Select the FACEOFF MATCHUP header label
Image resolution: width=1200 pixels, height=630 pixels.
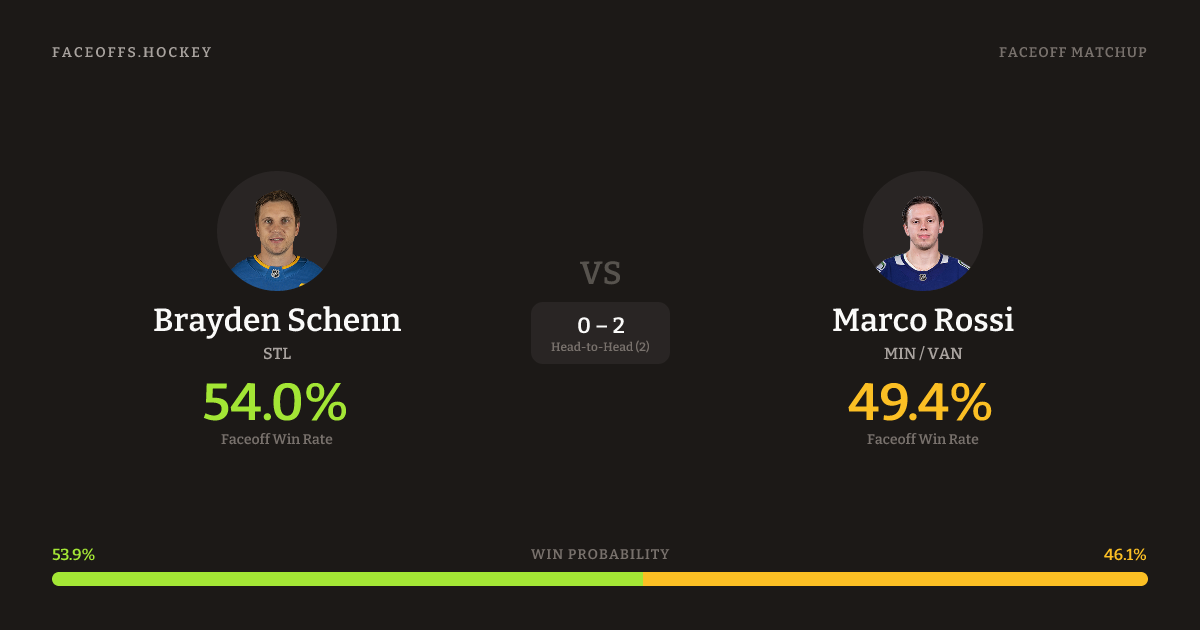point(1072,52)
